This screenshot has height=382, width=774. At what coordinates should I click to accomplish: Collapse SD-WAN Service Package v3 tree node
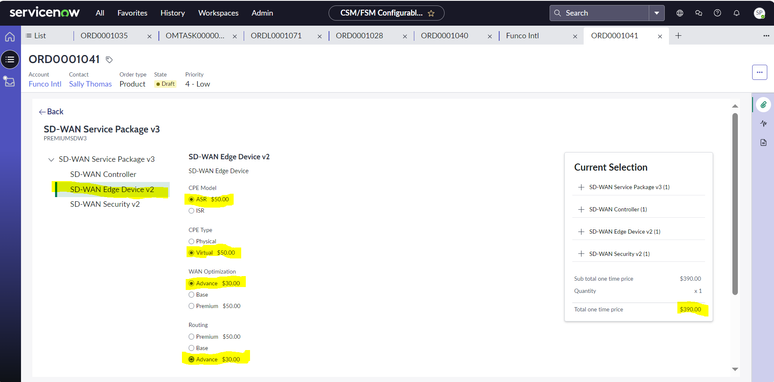(51, 160)
